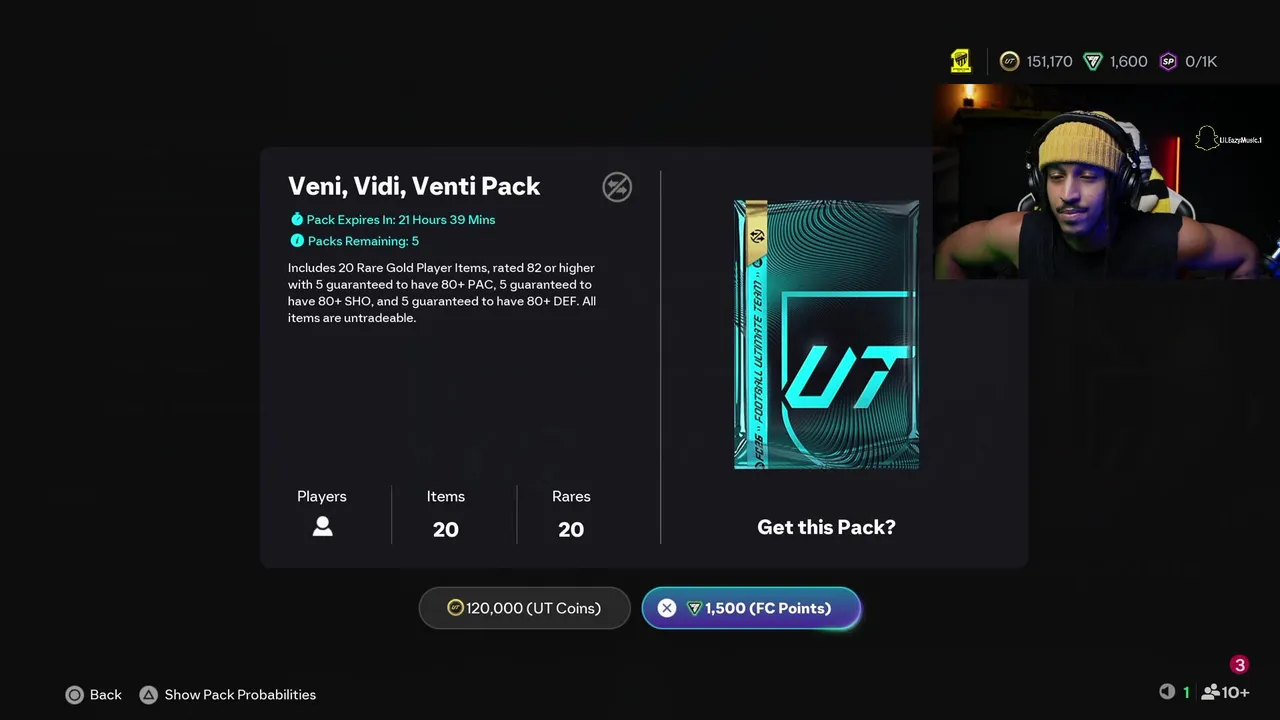Image resolution: width=1280 pixels, height=720 pixels.
Task: Click the Items count of 20
Action: click(446, 530)
